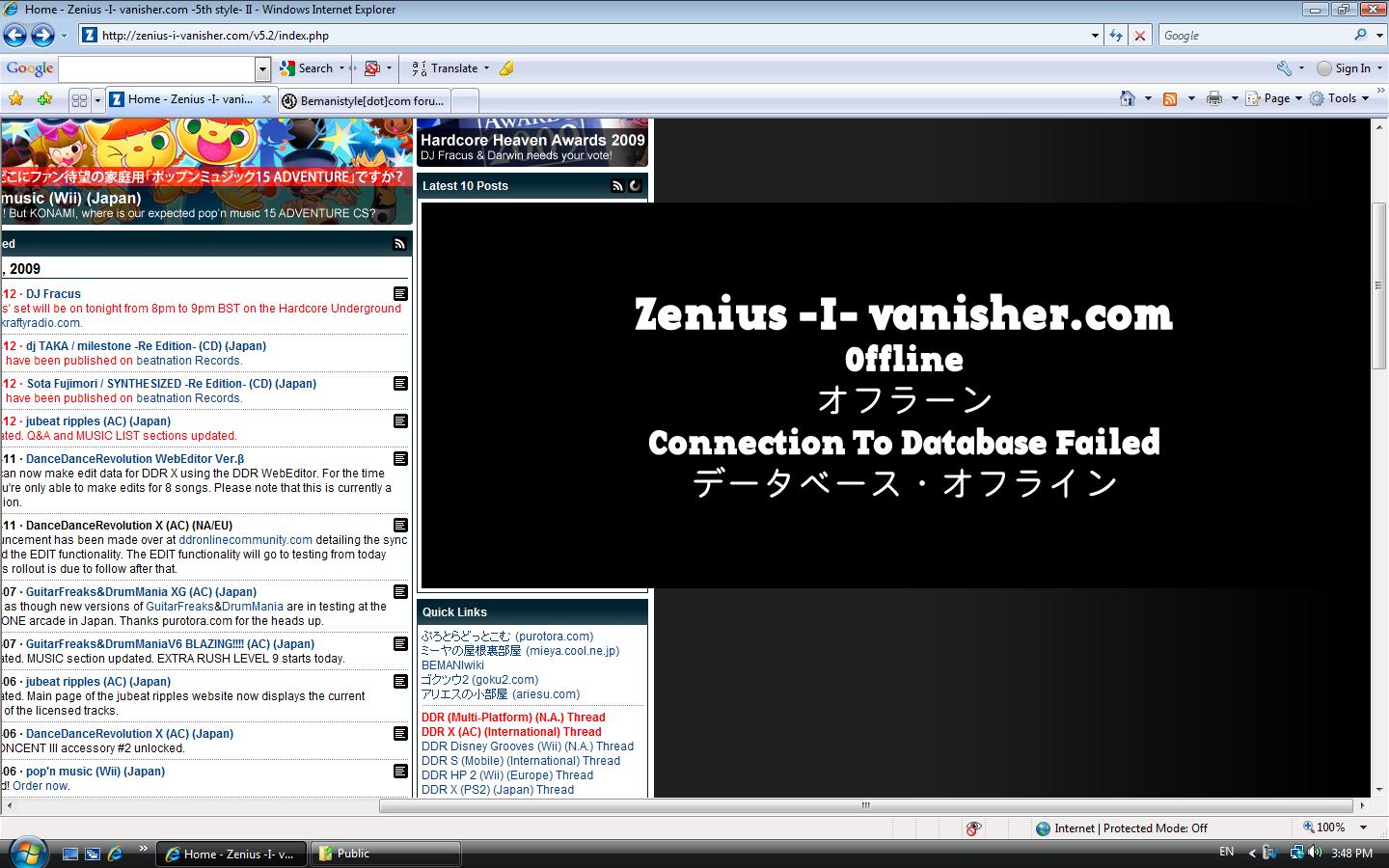Click the Google Toolbar search input
Viewport: 1389px width, 868px height.
point(156,68)
